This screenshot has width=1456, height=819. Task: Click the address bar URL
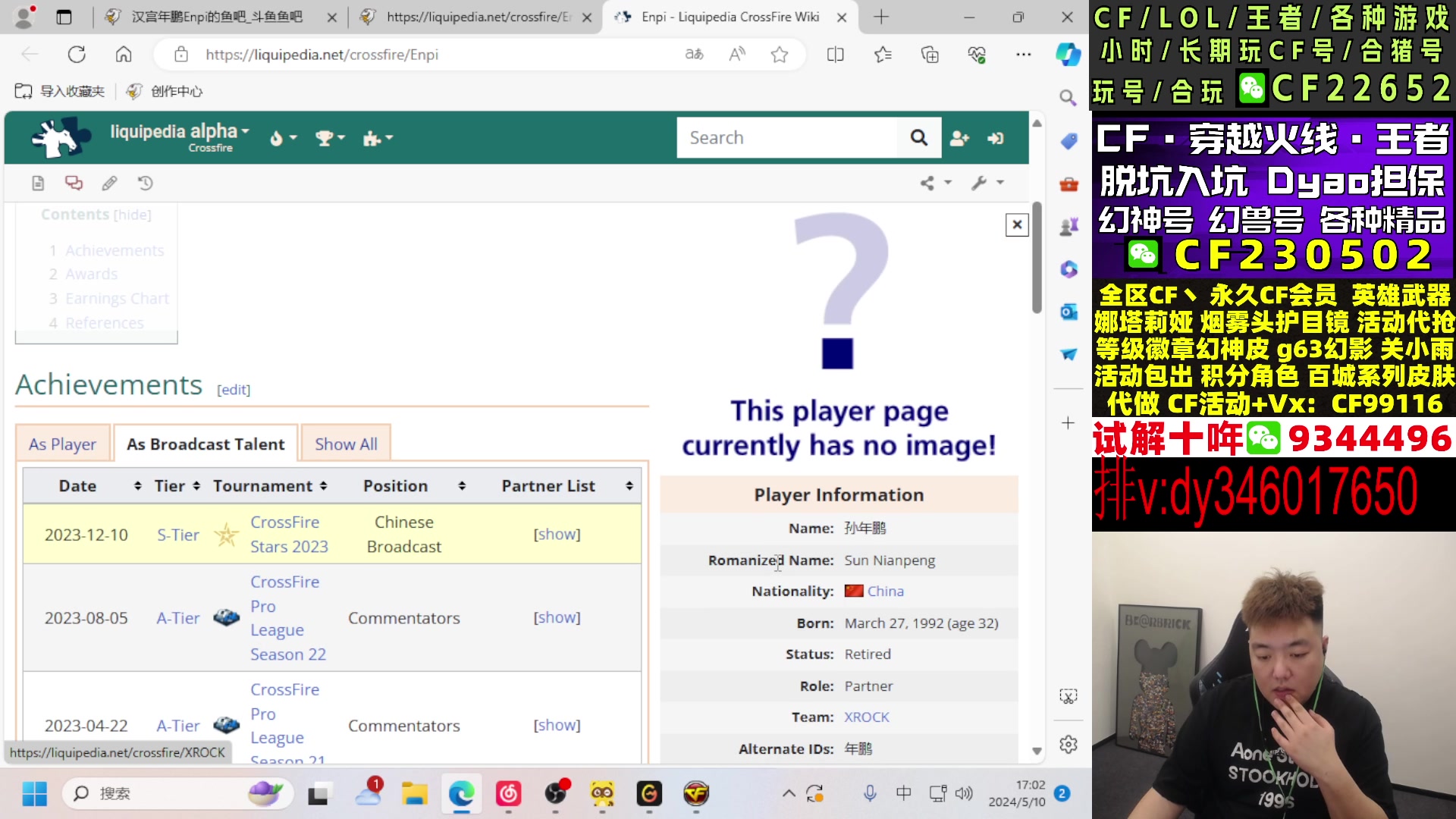click(x=322, y=55)
